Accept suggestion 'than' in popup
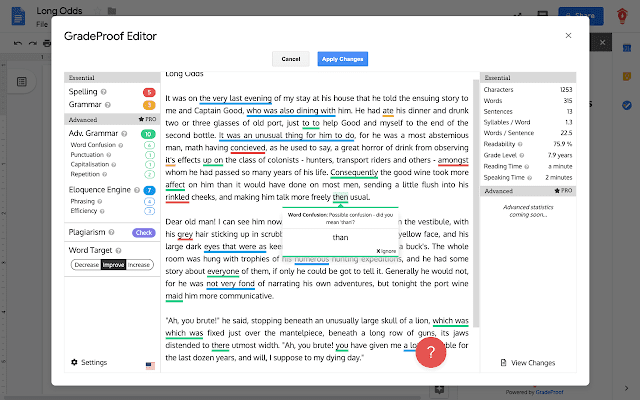Viewport: 640px width, 400px height. (x=340, y=238)
